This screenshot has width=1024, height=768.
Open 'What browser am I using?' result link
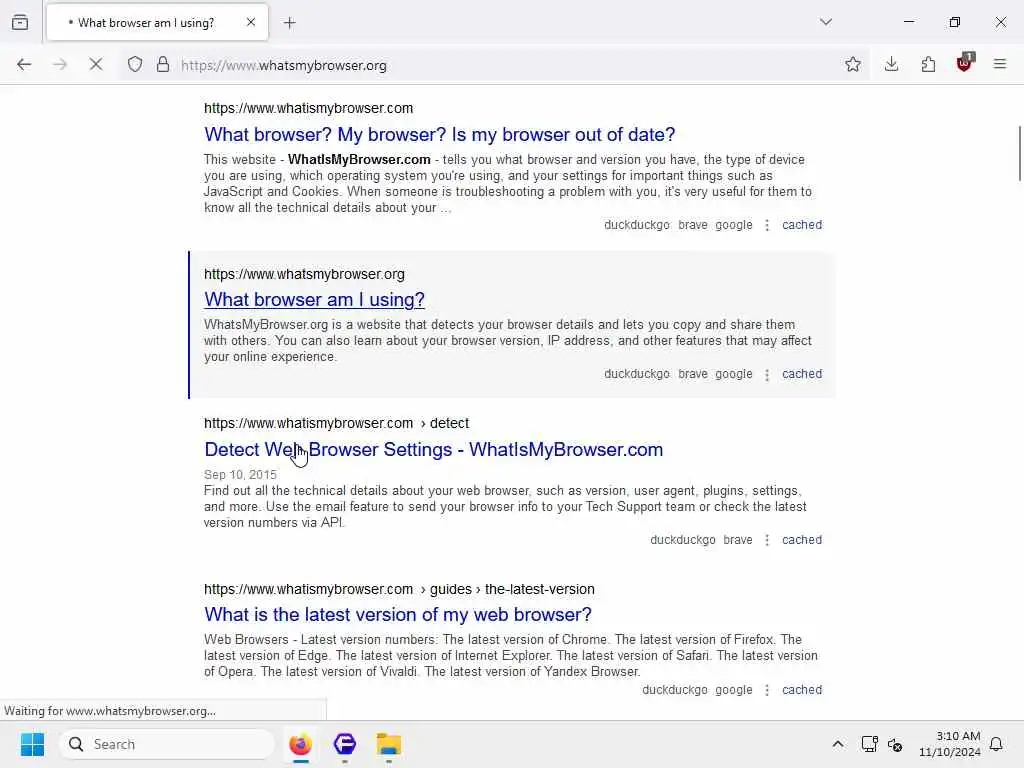(314, 300)
